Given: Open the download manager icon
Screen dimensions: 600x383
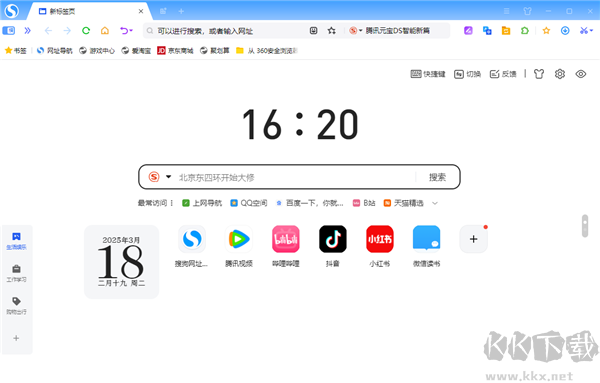Looking at the screenshot, I should pos(565,31).
